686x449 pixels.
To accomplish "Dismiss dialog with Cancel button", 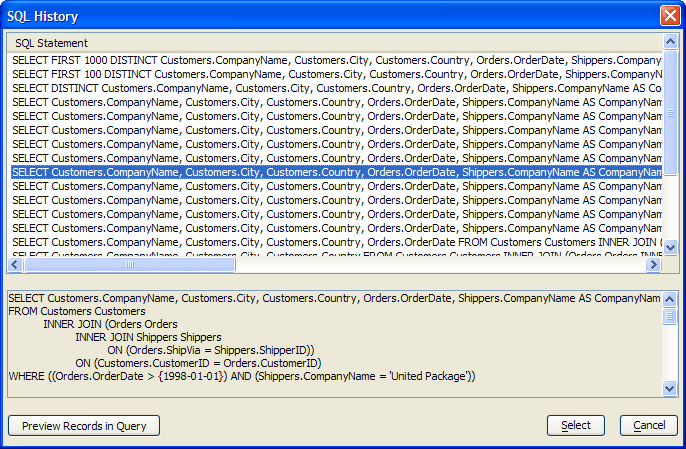I will coord(649,425).
